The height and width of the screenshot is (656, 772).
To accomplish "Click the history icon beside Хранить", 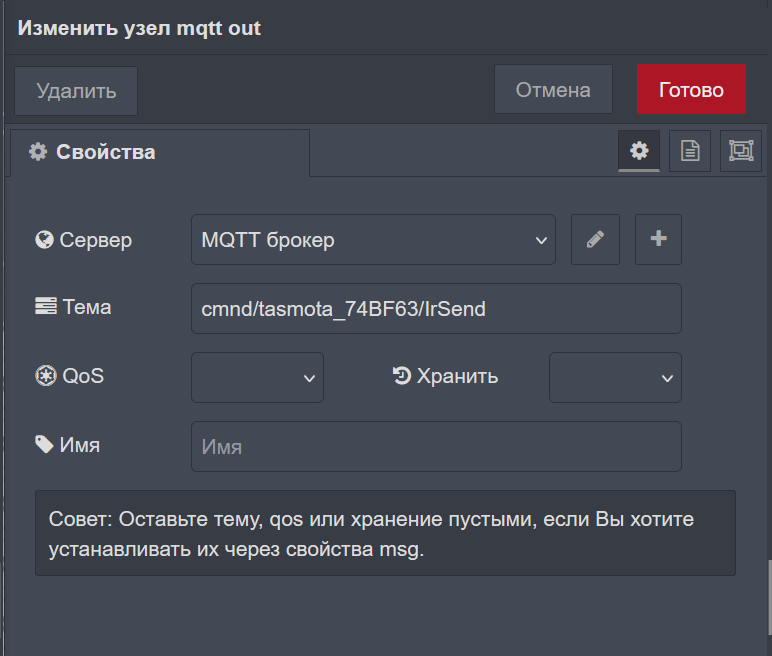I will (402, 375).
